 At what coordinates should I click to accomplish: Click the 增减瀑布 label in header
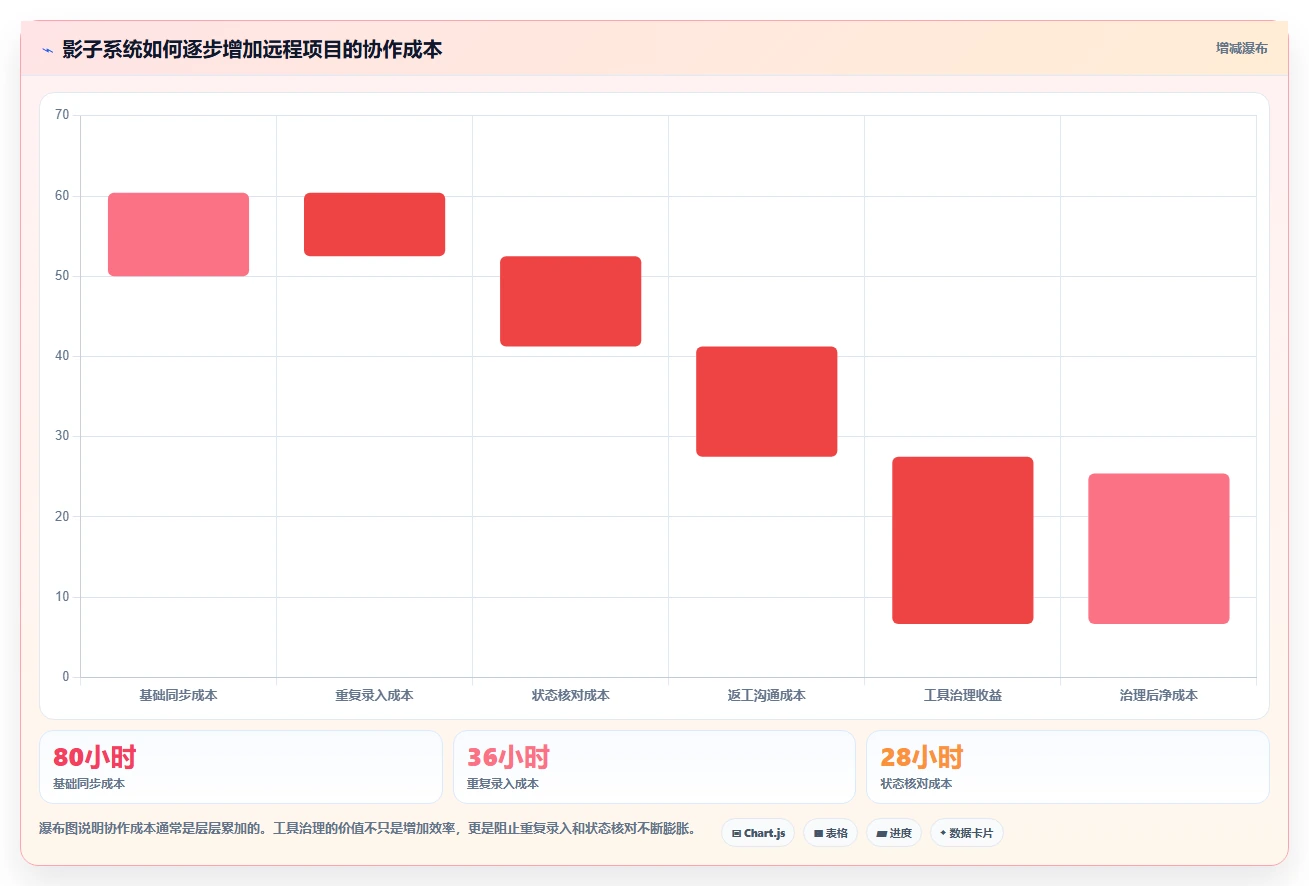(1242, 49)
